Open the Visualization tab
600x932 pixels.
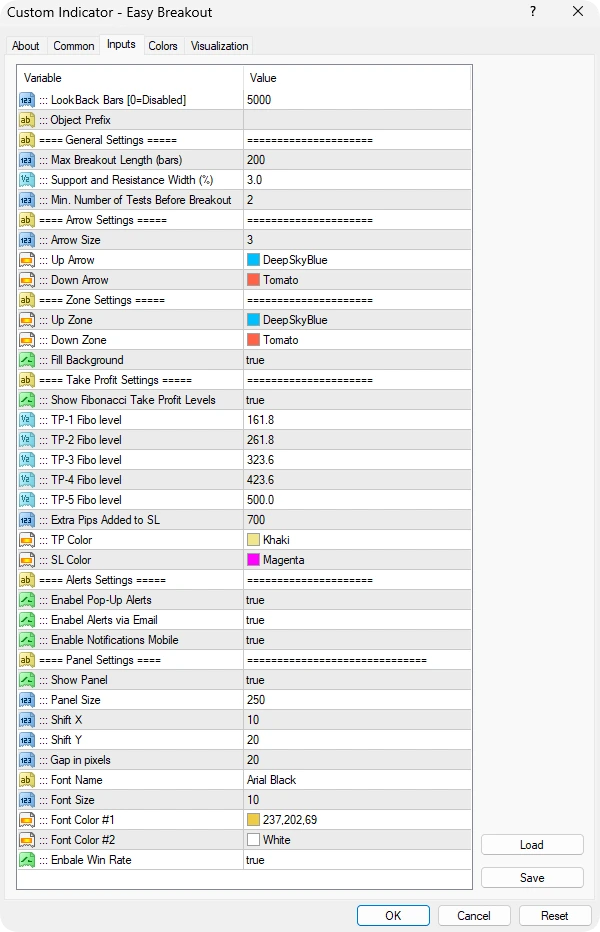click(x=219, y=46)
